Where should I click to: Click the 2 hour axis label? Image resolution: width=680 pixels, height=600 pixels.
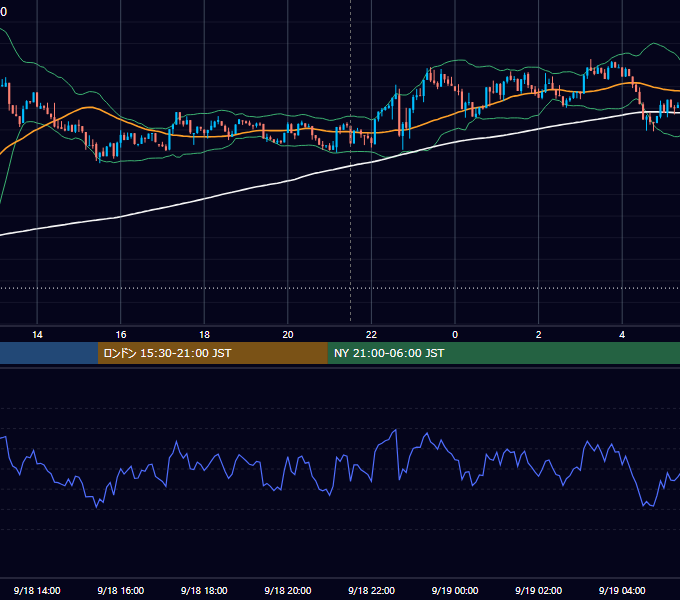tap(539, 335)
